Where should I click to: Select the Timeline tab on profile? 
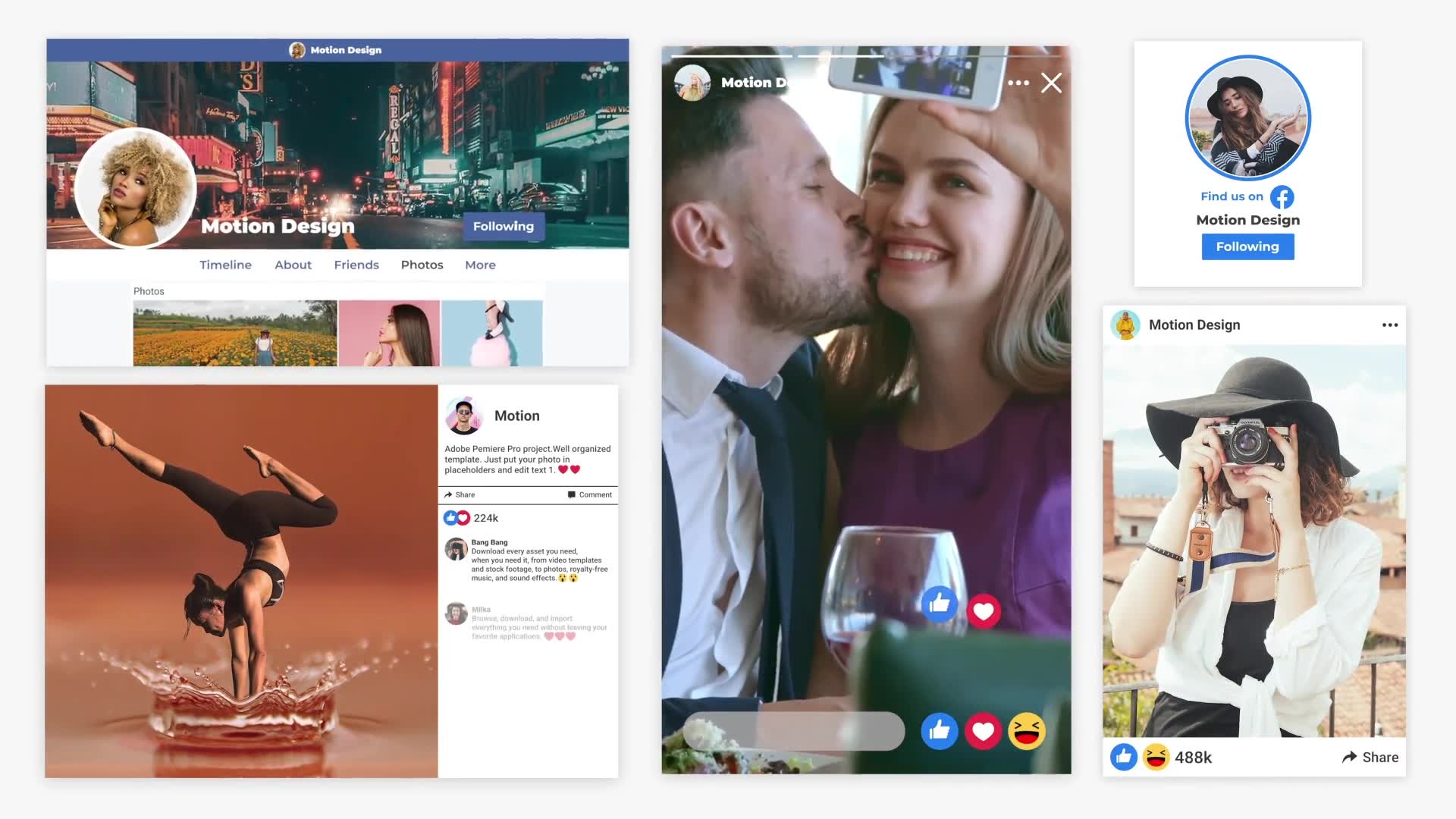click(x=226, y=264)
